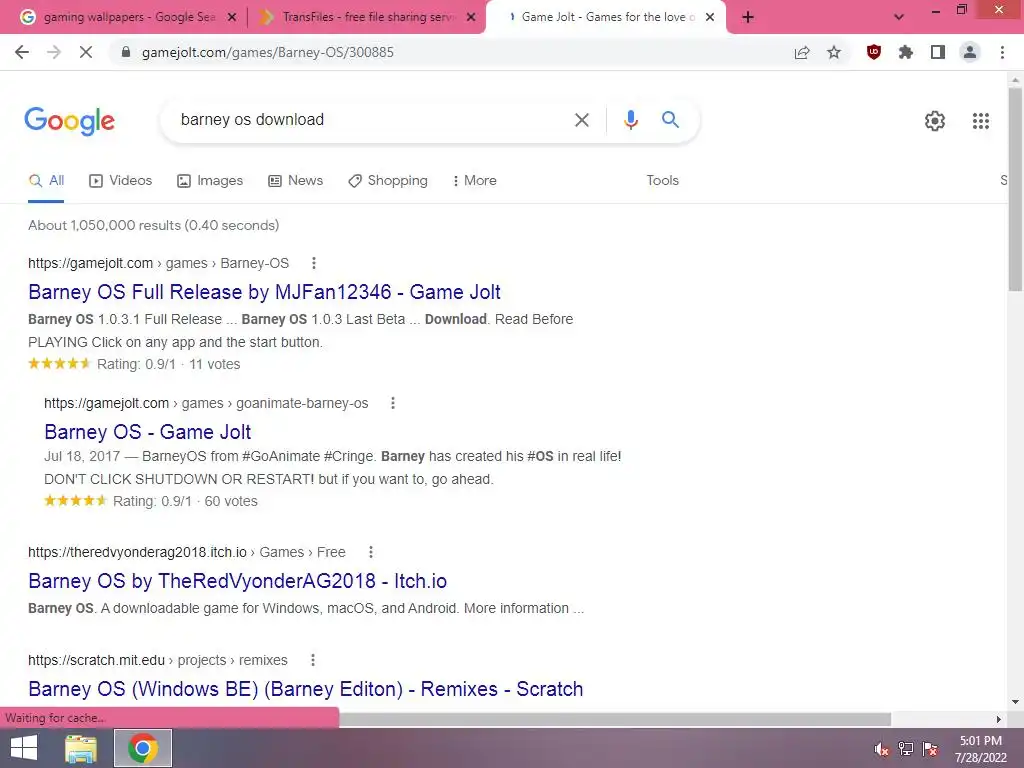Click the theredvyonderag2018.itch.io breadcrumb URL
Screen dimensions: 1024x768
(187, 552)
